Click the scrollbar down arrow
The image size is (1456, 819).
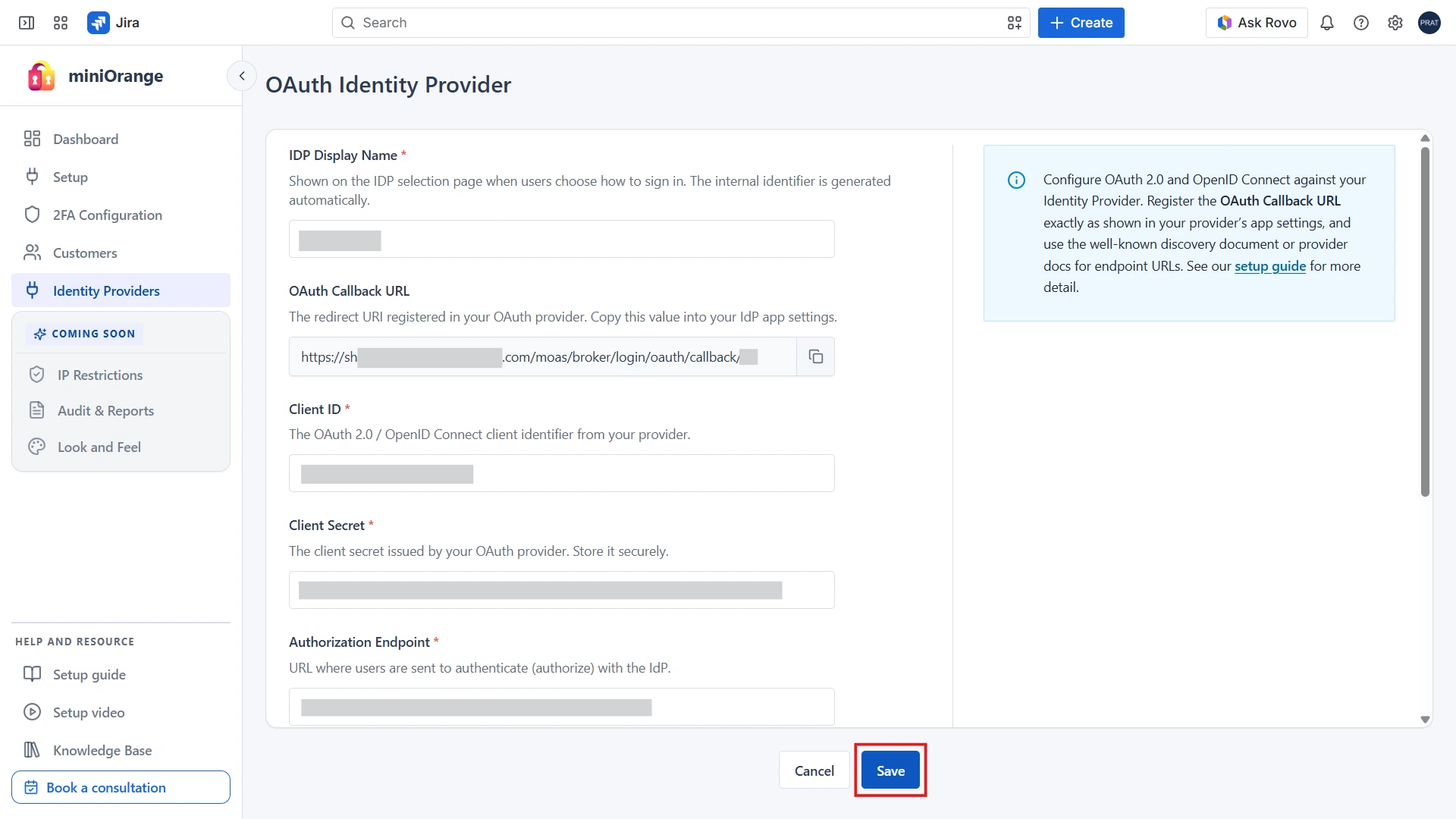pyautogui.click(x=1425, y=720)
